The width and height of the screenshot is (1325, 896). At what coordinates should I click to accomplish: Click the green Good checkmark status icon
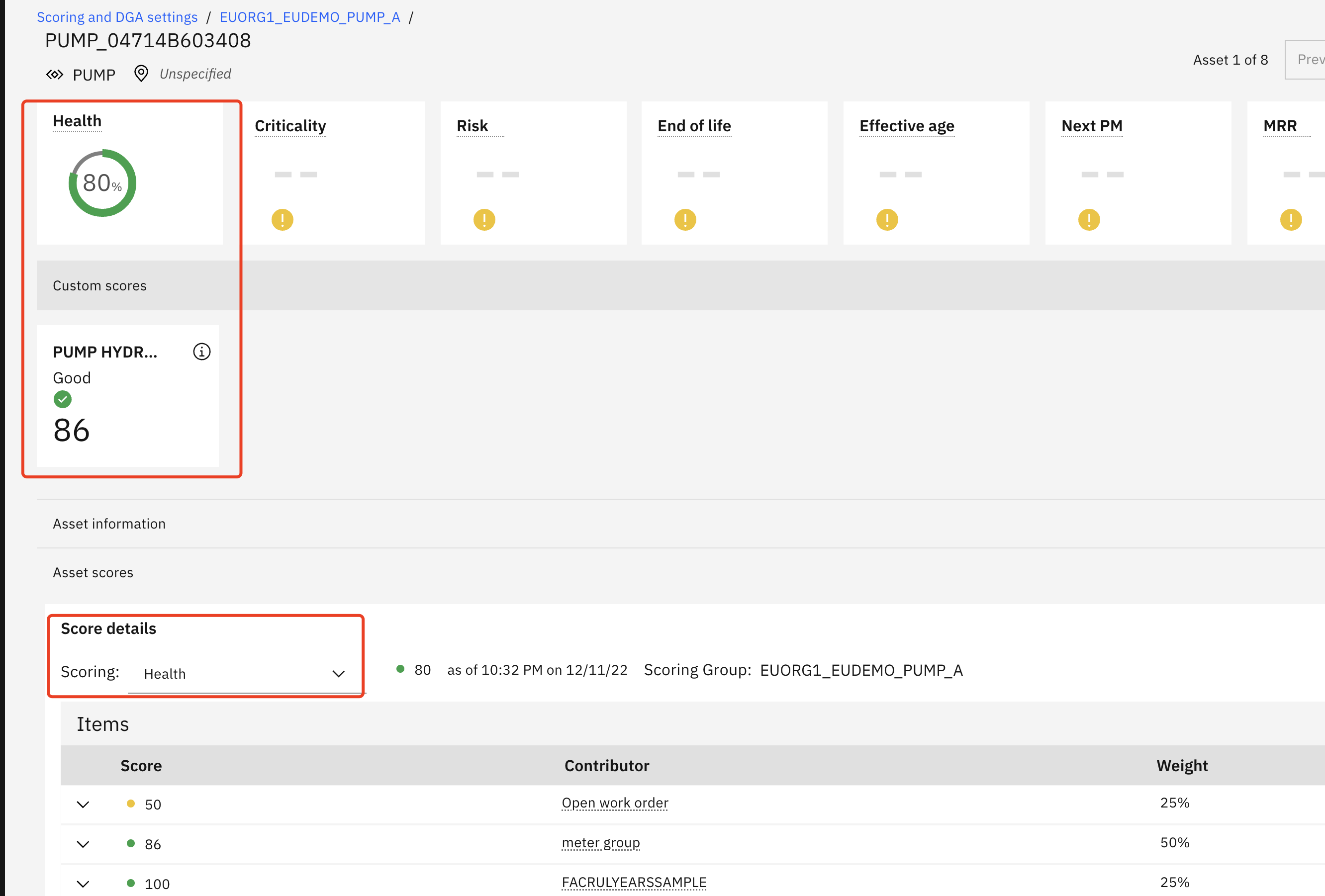(63, 400)
